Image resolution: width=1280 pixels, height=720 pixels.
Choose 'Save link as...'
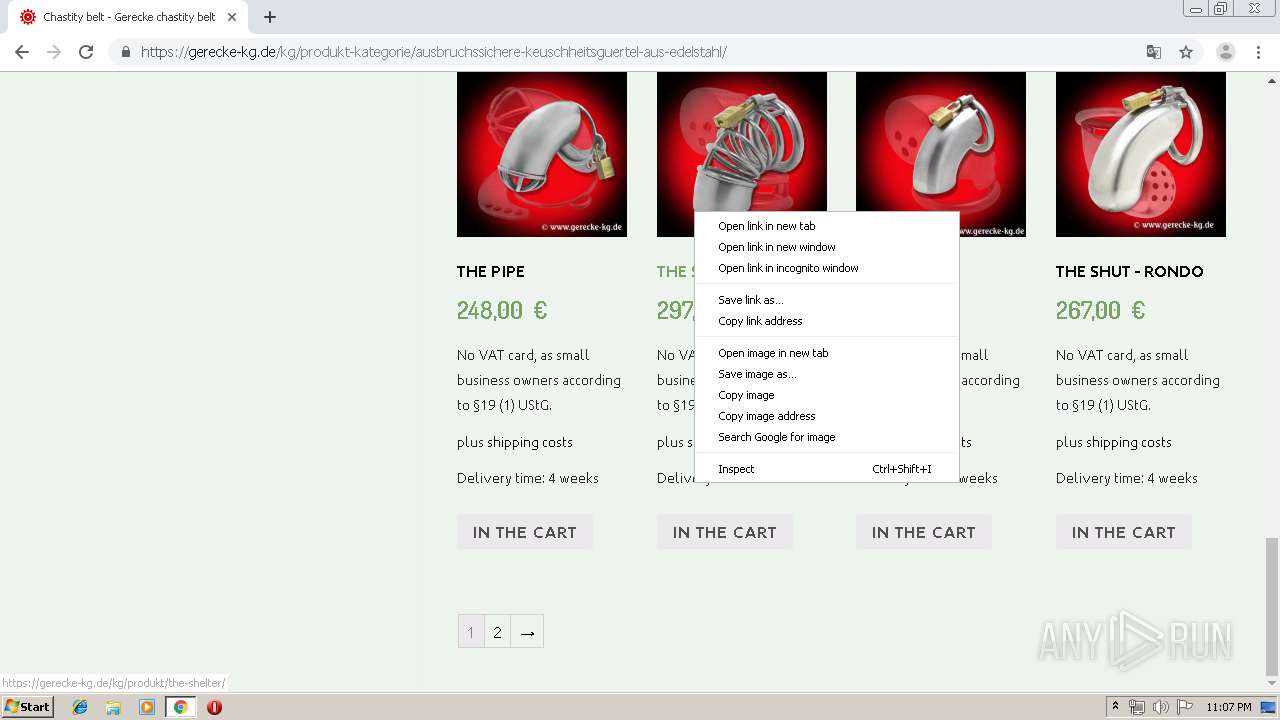(826, 300)
